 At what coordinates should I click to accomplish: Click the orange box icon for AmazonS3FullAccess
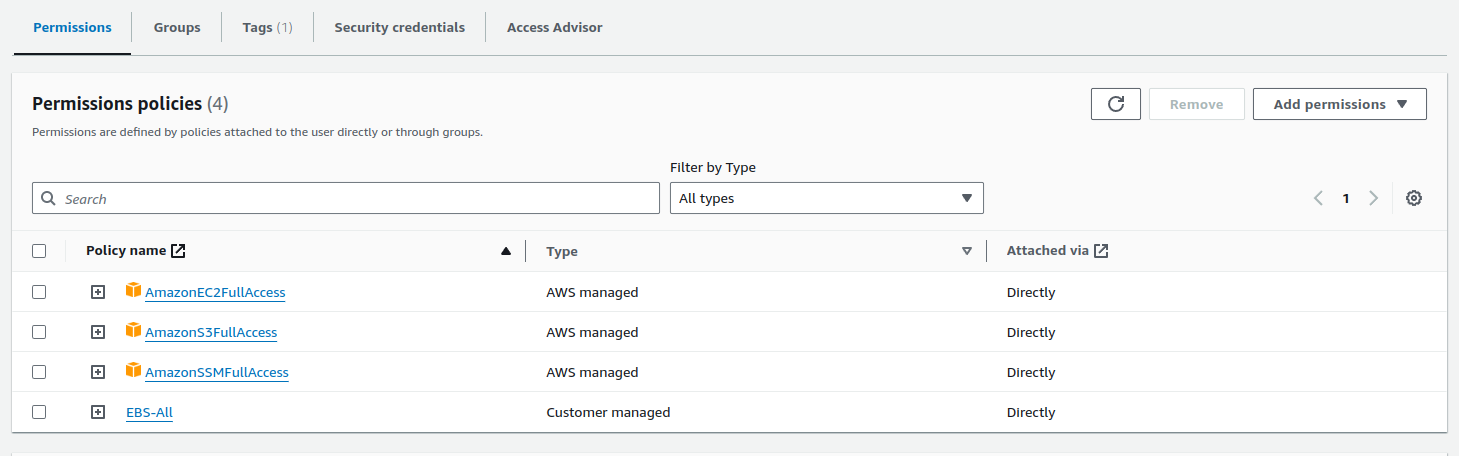pyautogui.click(x=134, y=331)
